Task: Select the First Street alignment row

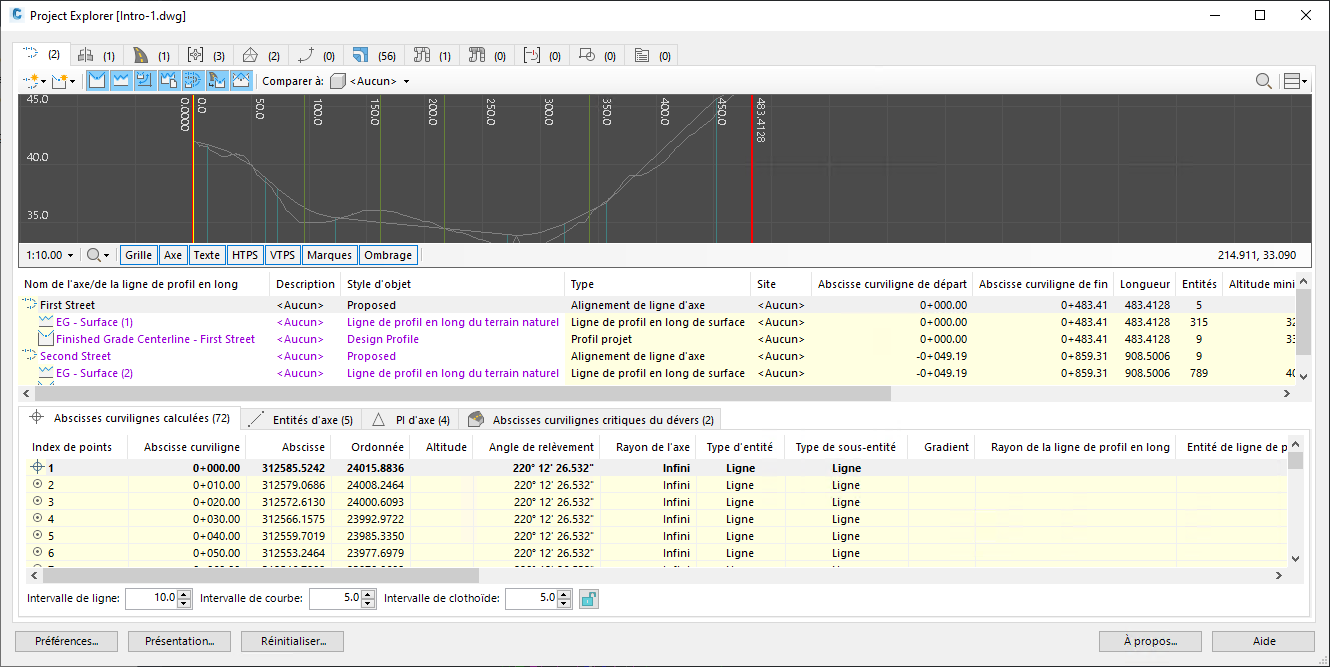Action: (657, 305)
